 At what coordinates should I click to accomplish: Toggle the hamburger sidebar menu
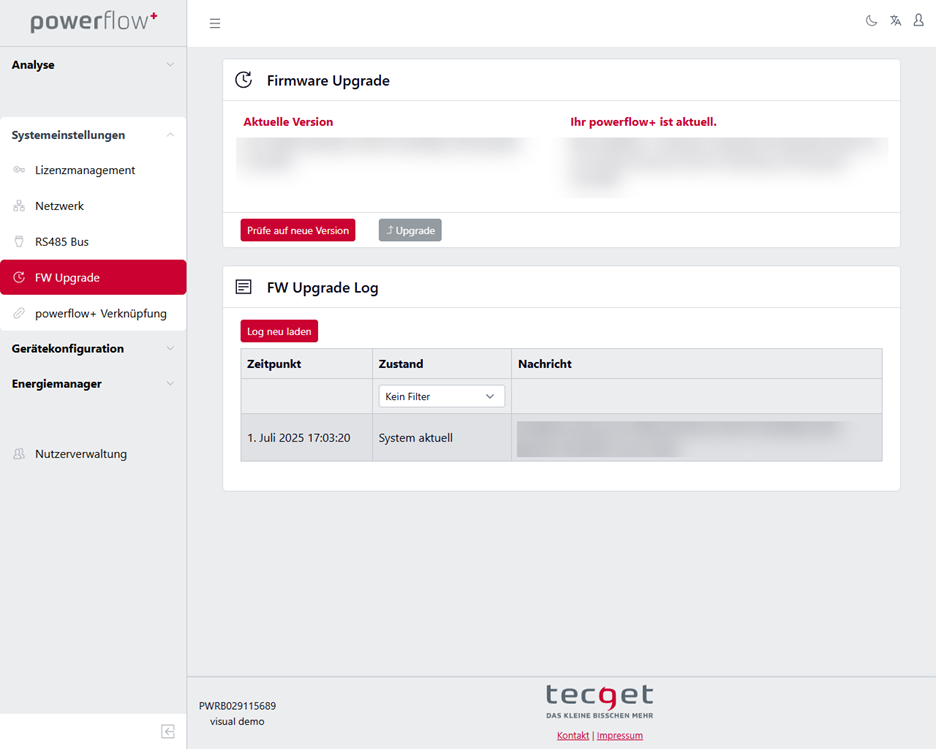coord(215,23)
